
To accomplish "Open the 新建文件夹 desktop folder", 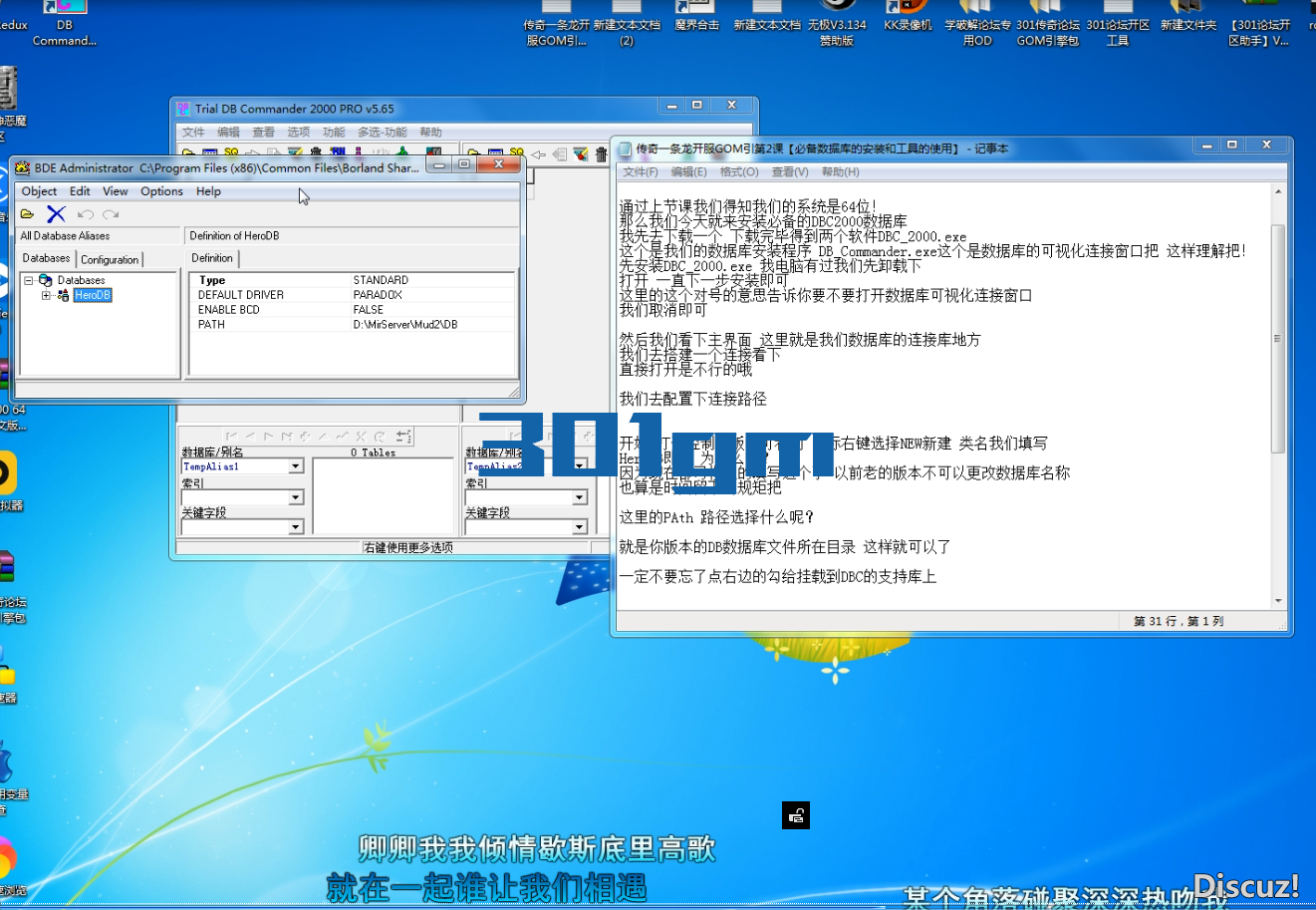I will [1188, 18].
